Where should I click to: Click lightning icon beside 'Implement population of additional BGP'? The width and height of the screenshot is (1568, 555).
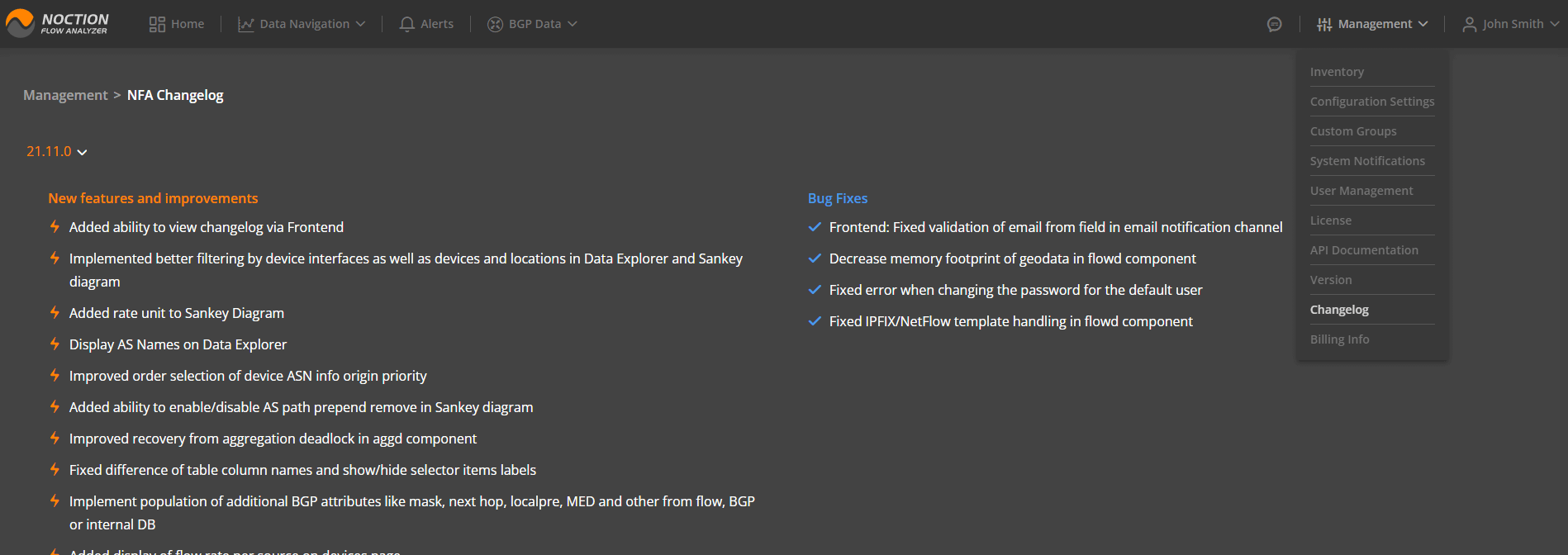tap(55, 500)
